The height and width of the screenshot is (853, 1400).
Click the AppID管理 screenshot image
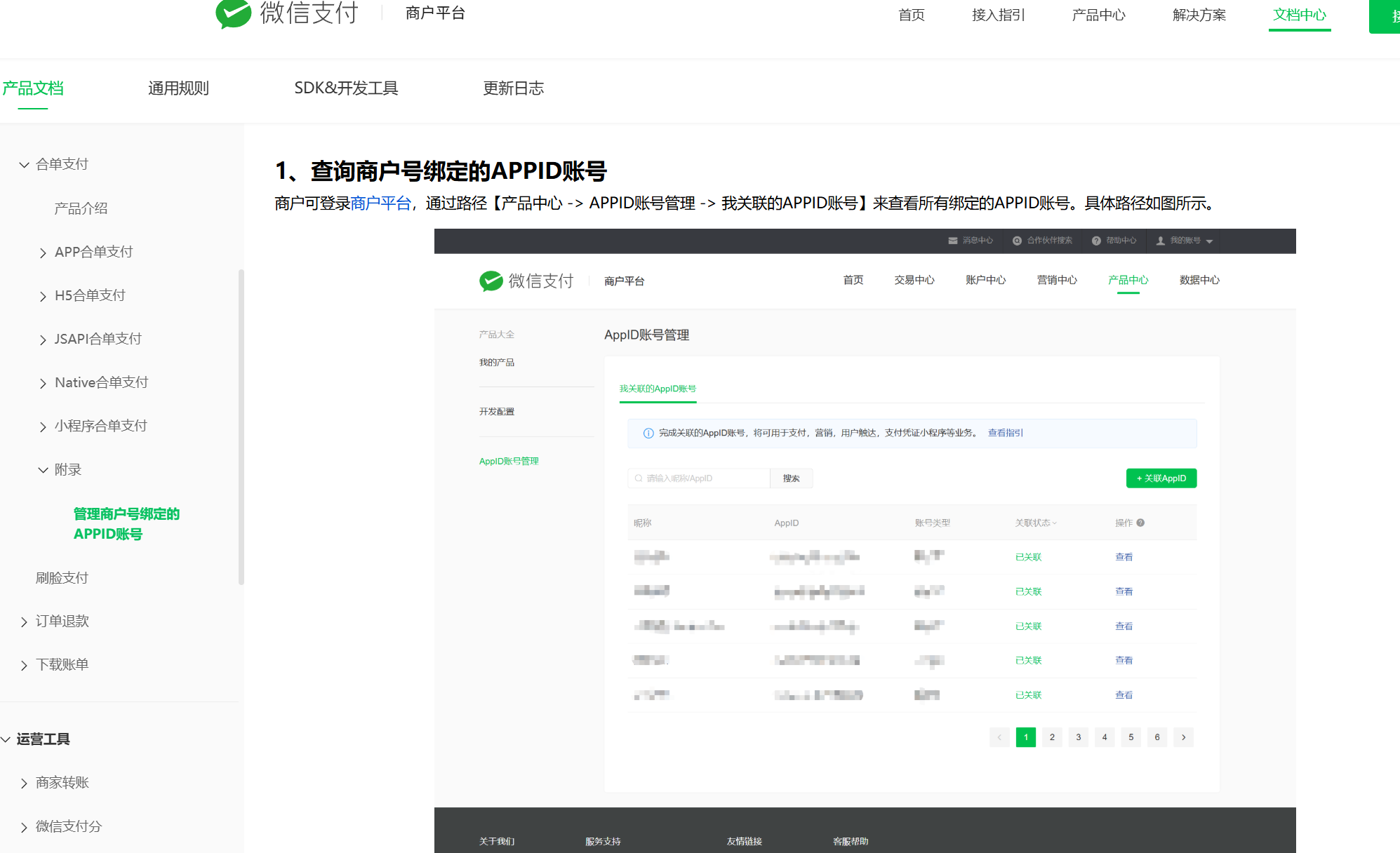865,540
